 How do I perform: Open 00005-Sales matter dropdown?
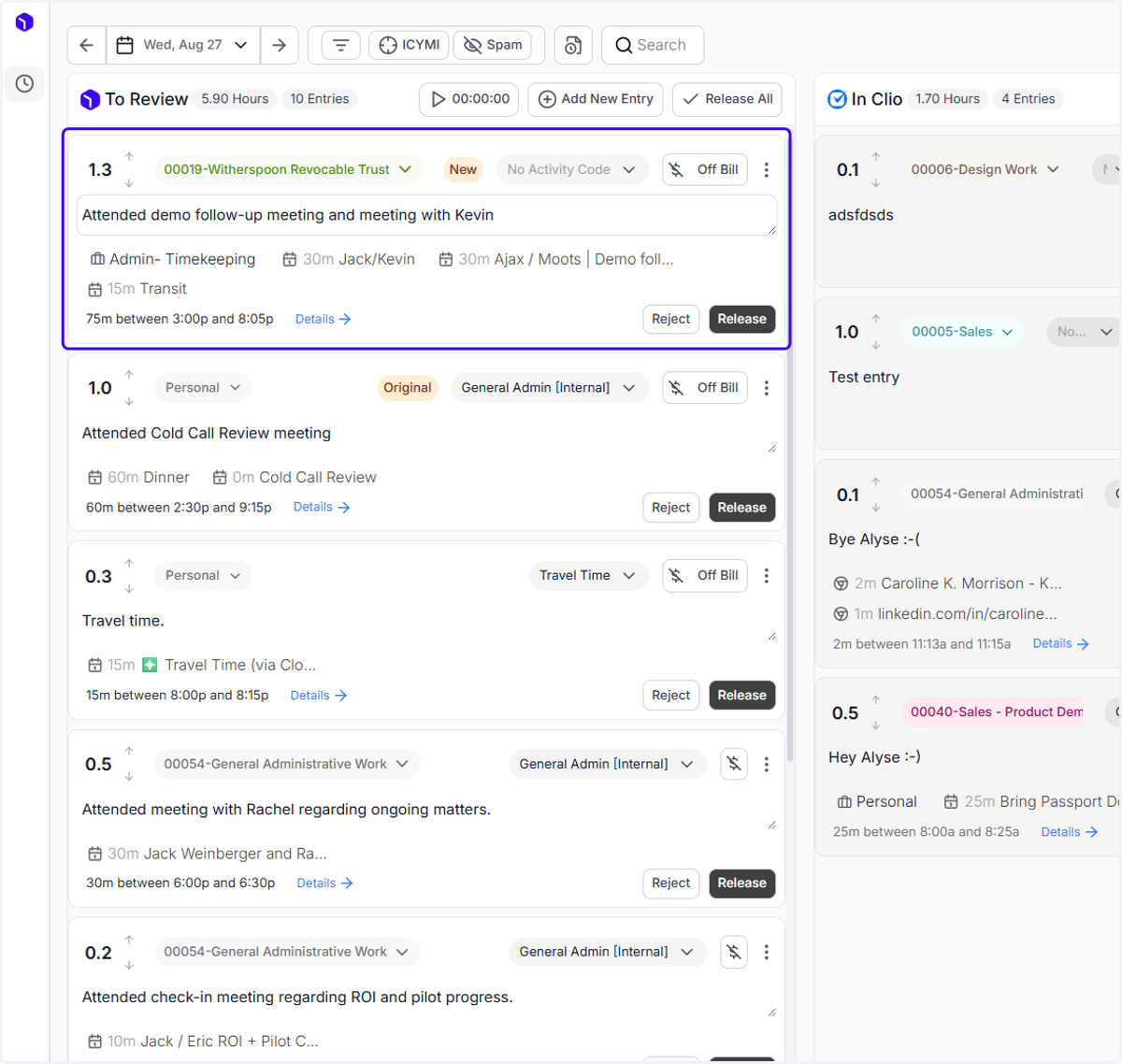pos(962,332)
